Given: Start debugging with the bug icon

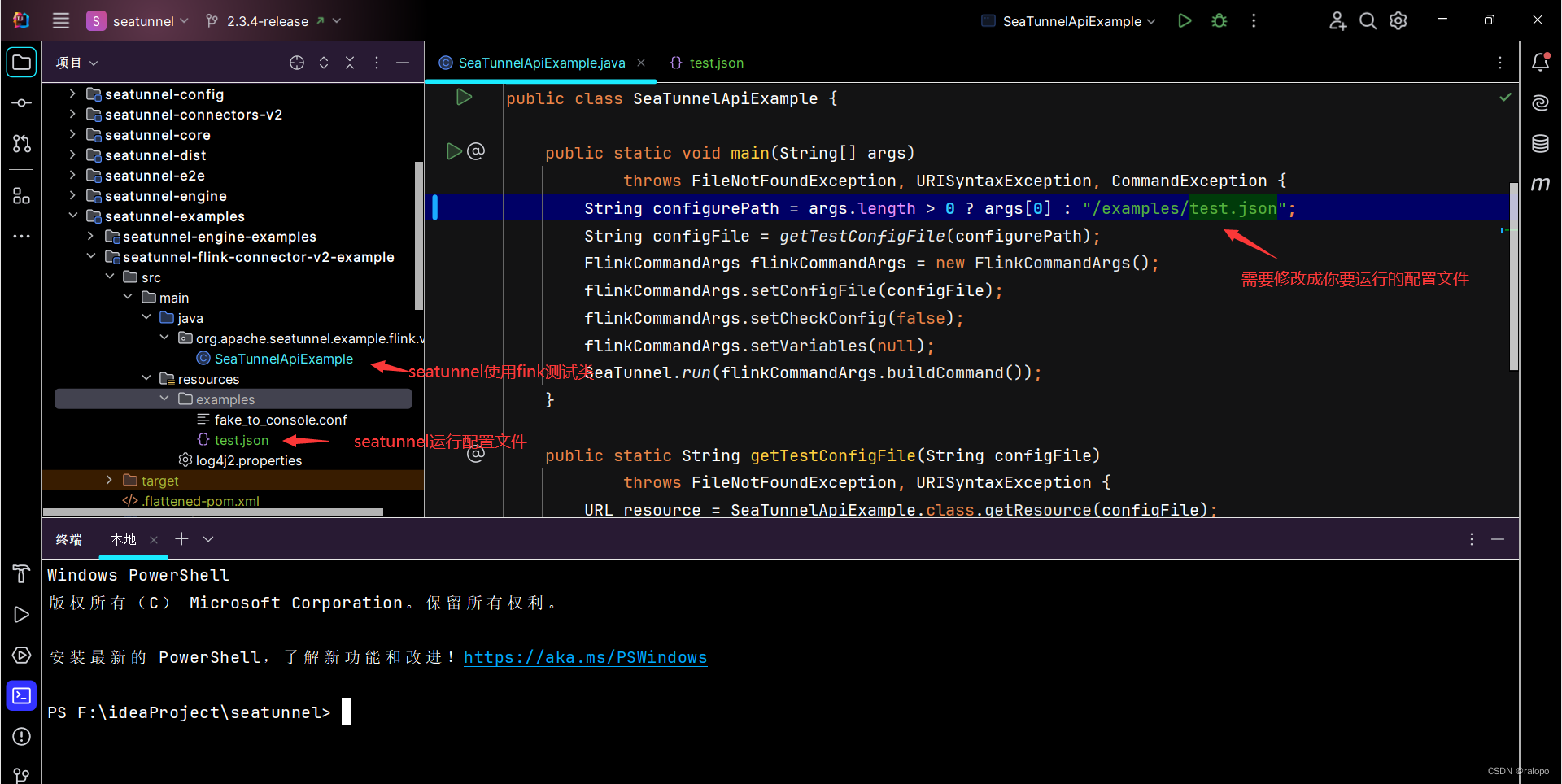Looking at the screenshot, I should coord(1219,21).
